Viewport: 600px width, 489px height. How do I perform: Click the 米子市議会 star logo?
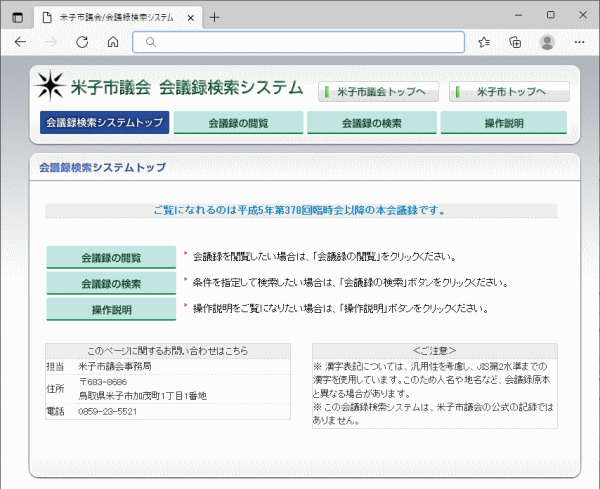[50, 85]
